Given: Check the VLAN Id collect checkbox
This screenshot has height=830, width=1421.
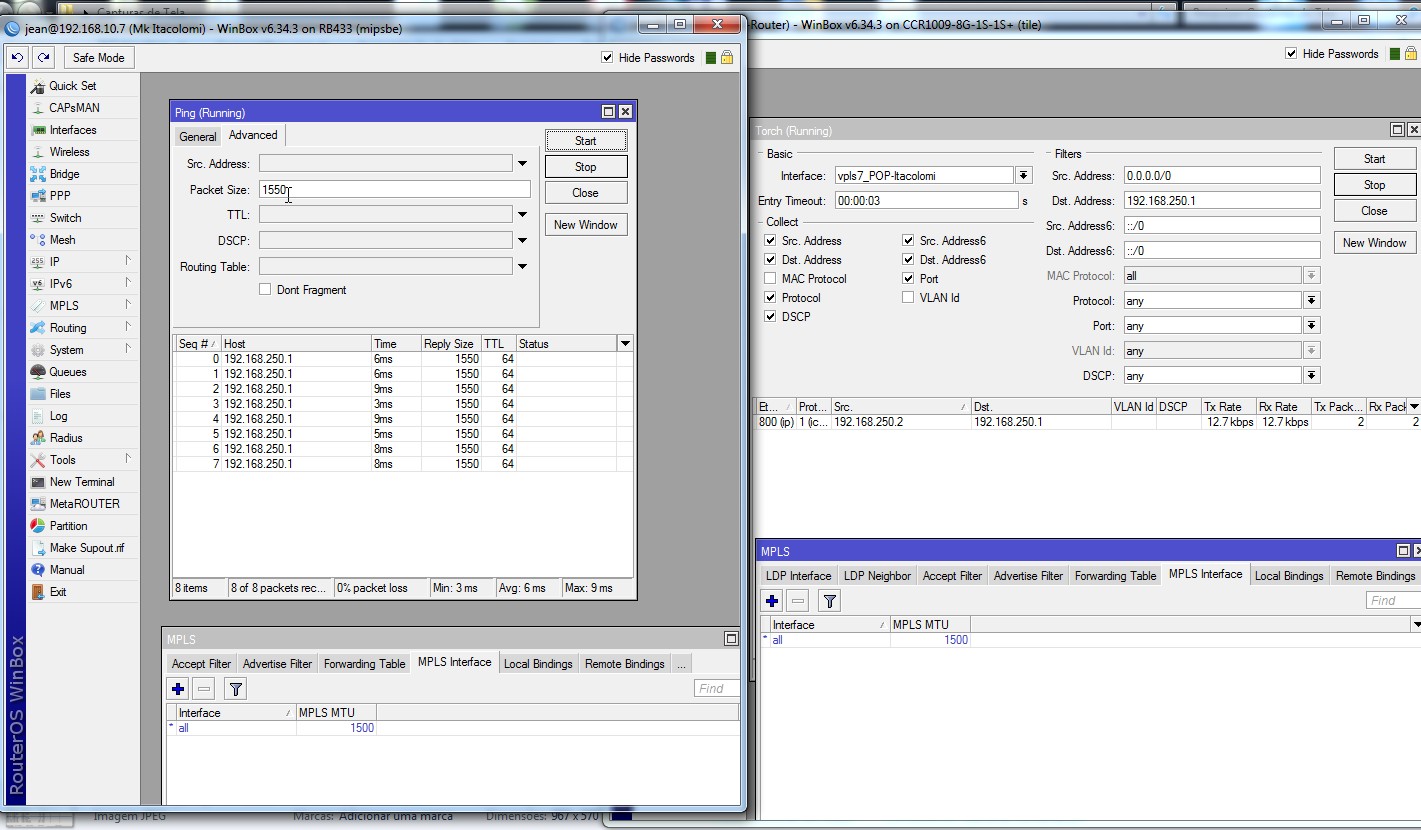Looking at the screenshot, I should pos(908,298).
